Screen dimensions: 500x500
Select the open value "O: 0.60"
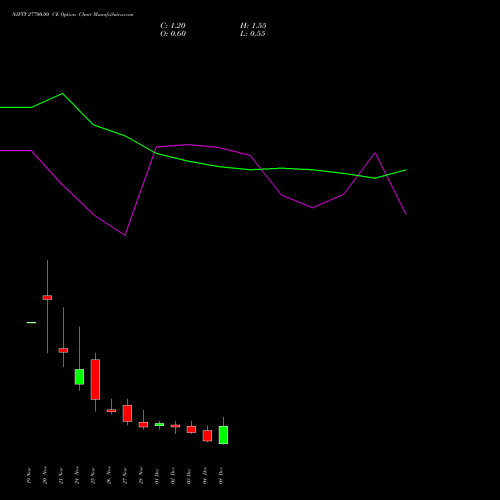173,34
